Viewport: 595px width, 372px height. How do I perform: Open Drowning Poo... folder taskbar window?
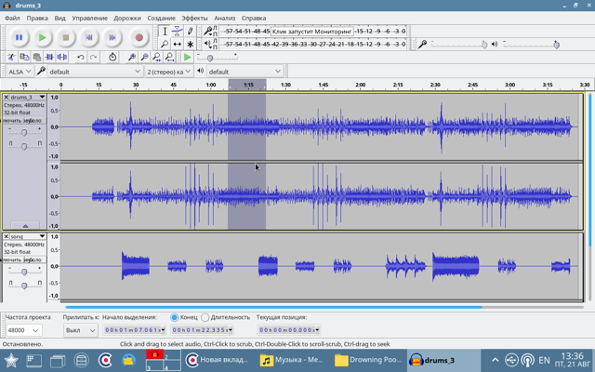point(367,360)
